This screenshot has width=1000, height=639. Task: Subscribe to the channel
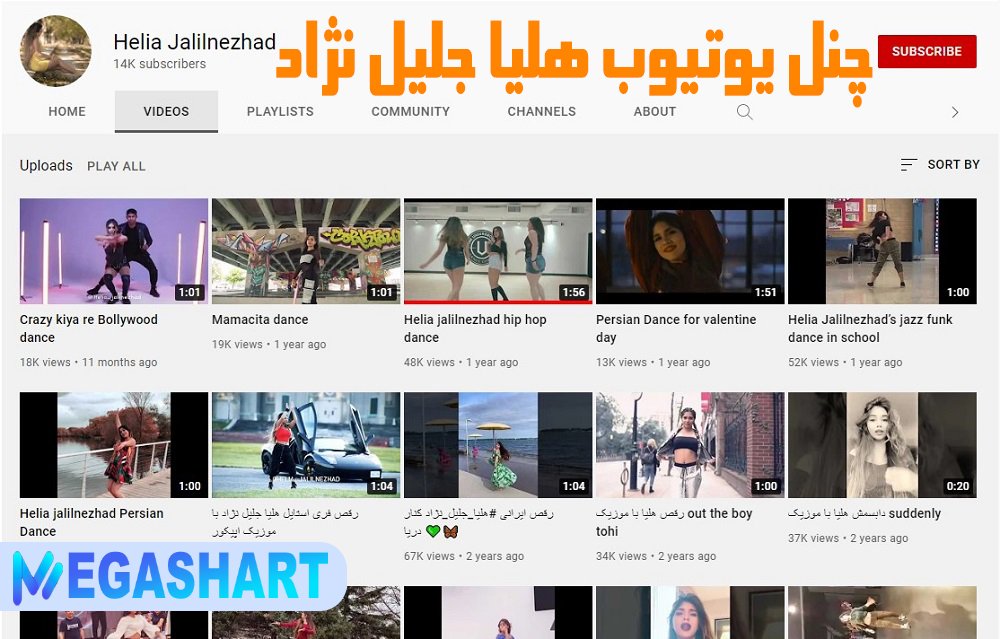(x=927, y=51)
